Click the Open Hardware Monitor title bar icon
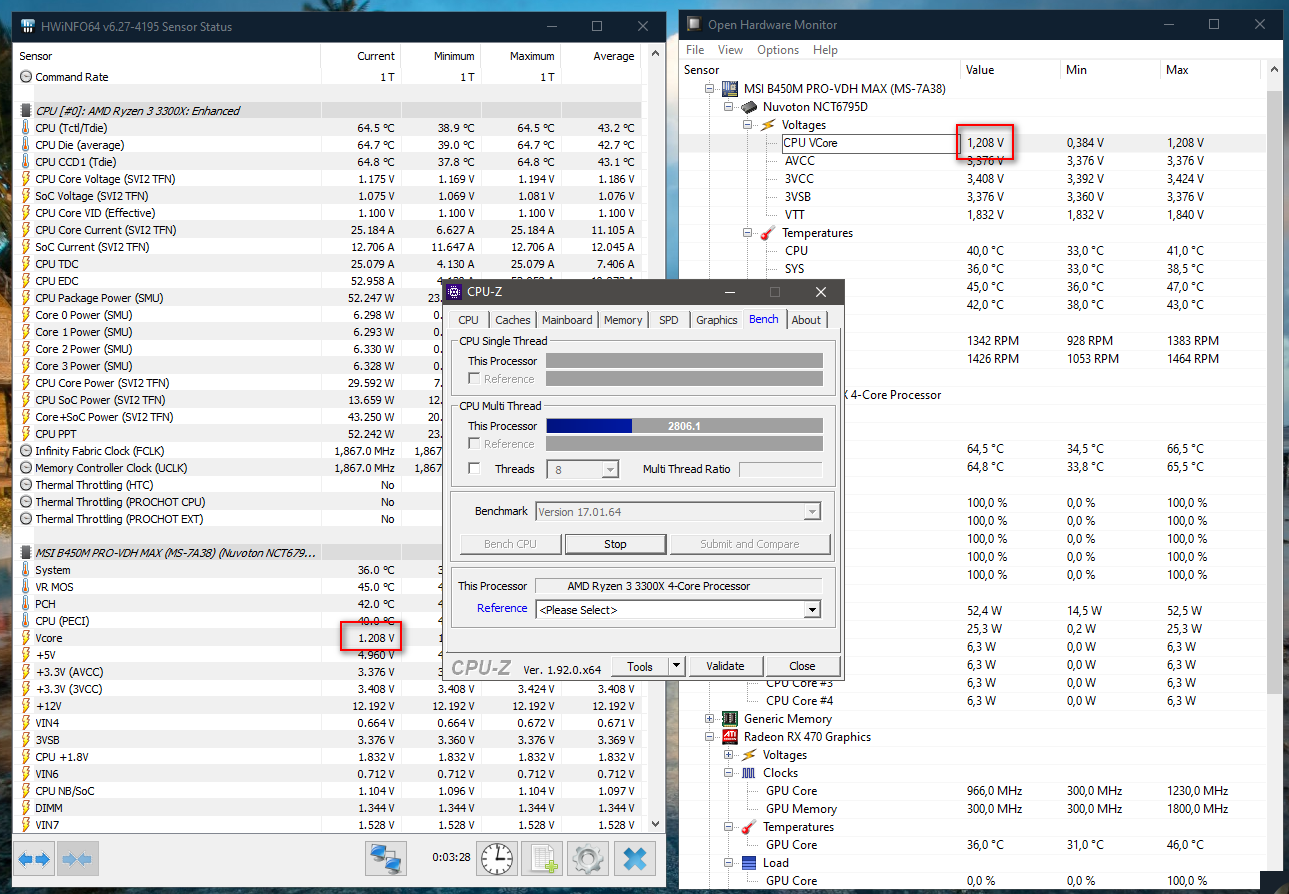1289x894 pixels. click(x=693, y=25)
